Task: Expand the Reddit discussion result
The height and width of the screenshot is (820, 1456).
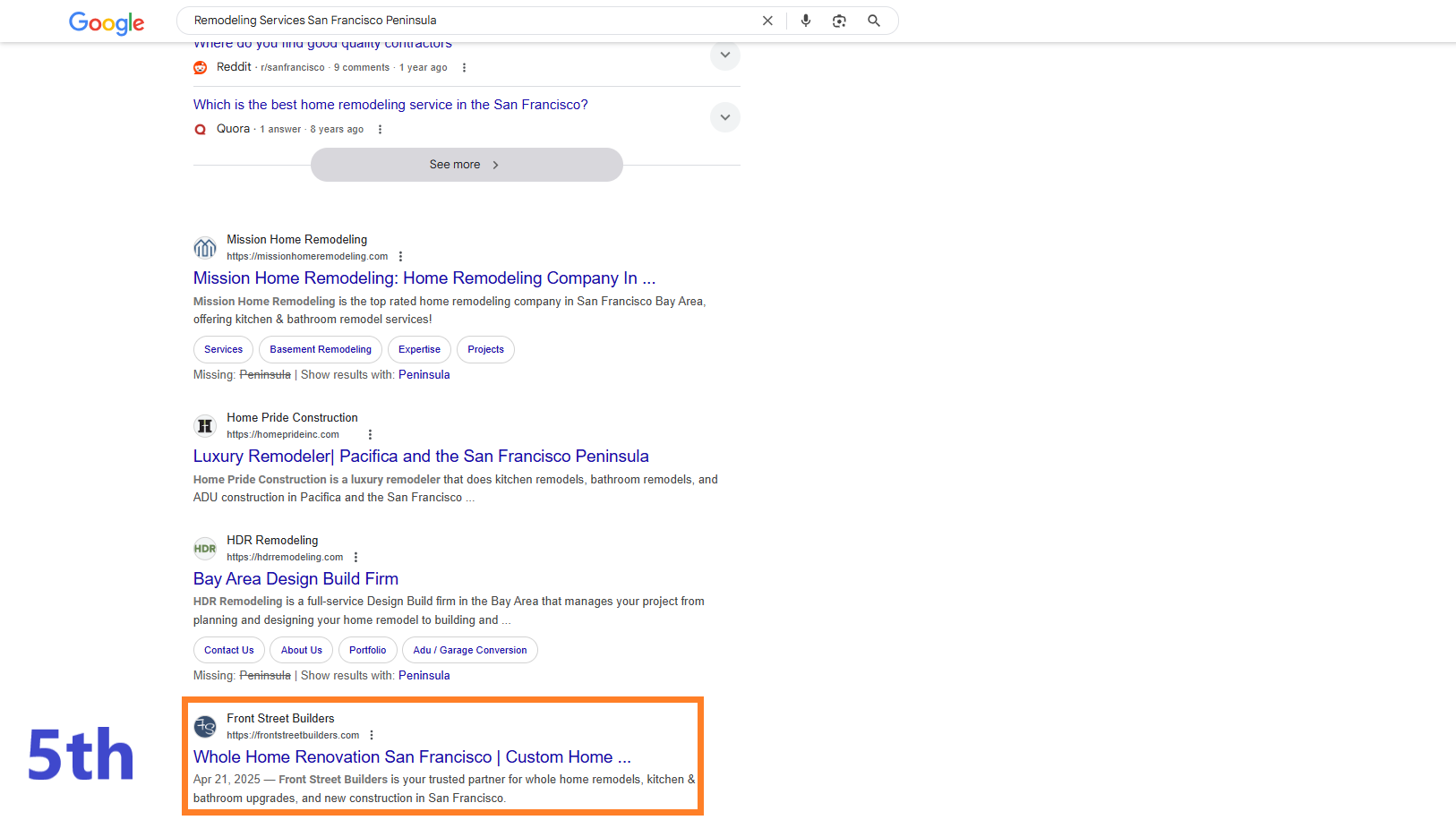Action: click(x=725, y=56)
